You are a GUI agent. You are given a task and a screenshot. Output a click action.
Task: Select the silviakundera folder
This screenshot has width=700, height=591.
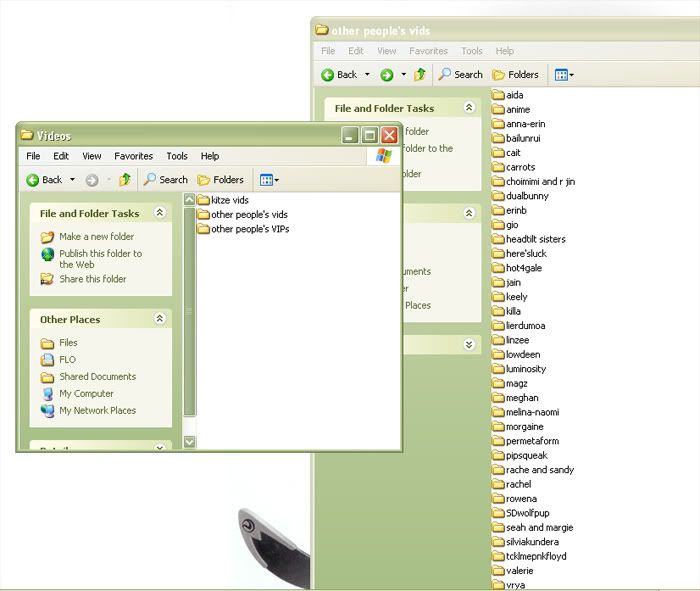tap(525, 542)
